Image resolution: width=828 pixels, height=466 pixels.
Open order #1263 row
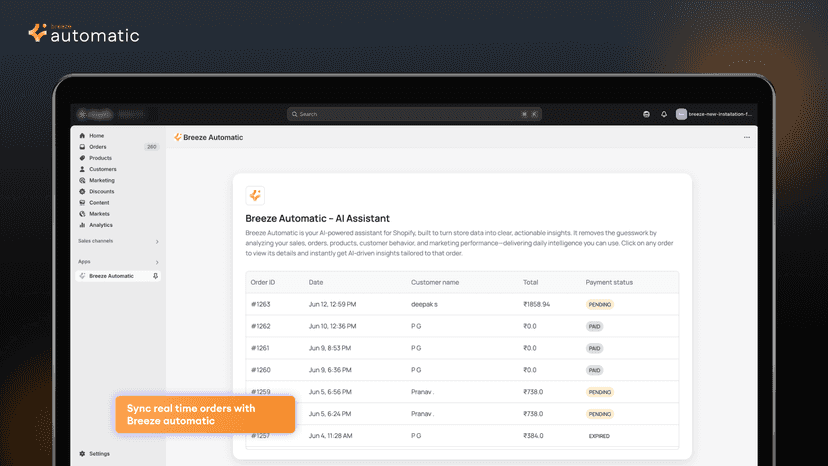click(x=462, y=304)
